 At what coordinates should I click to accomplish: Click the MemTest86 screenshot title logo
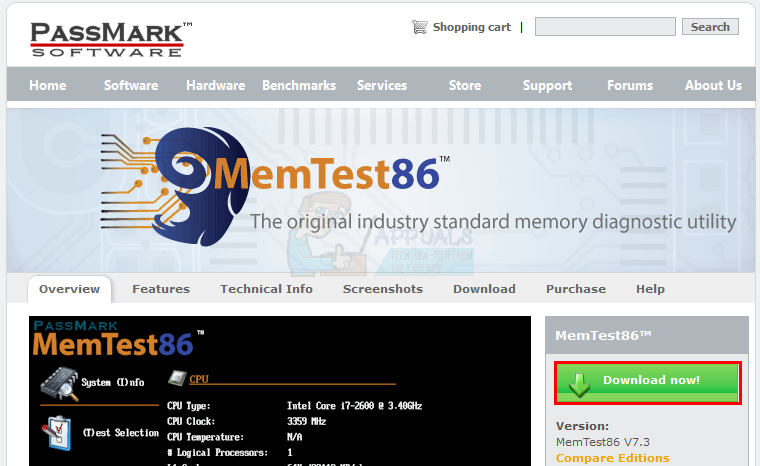[x=118, y=339]
